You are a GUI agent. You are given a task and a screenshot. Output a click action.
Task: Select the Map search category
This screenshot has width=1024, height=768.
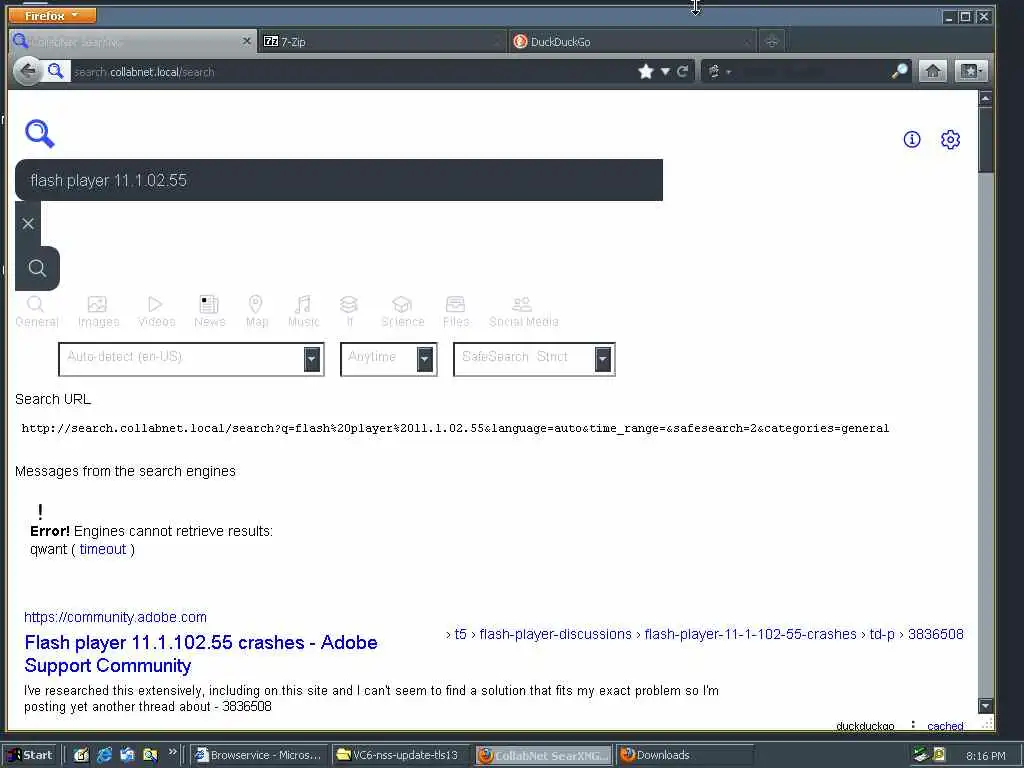(256, 312)
